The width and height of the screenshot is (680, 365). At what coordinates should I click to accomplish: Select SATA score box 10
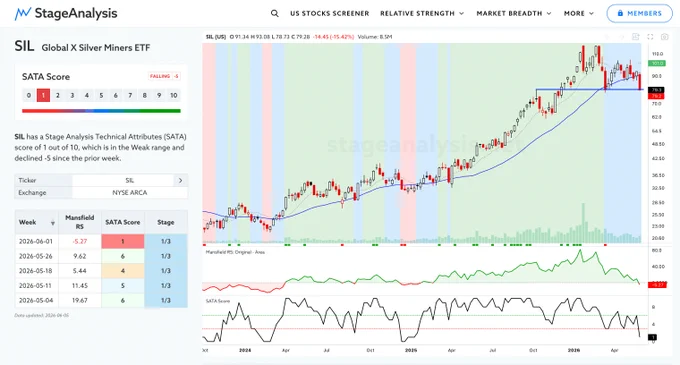click(x=173, y=95)
